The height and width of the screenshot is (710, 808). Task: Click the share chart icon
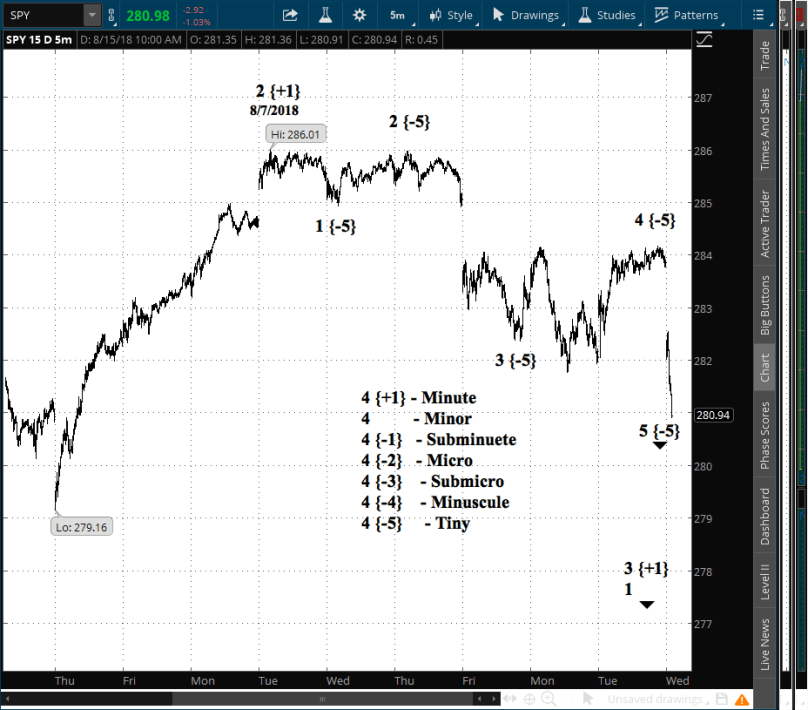click(290, 15)
